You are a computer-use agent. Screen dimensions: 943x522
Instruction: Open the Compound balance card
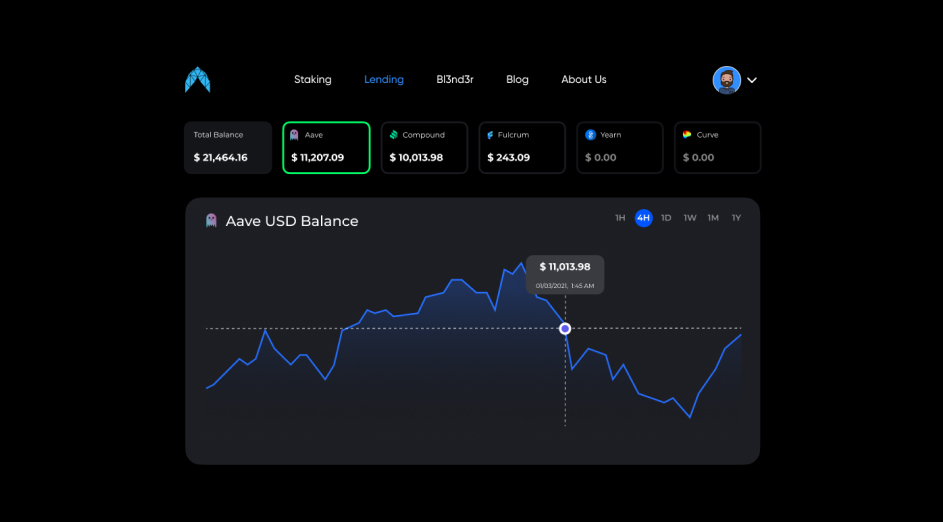click(424, 147)
